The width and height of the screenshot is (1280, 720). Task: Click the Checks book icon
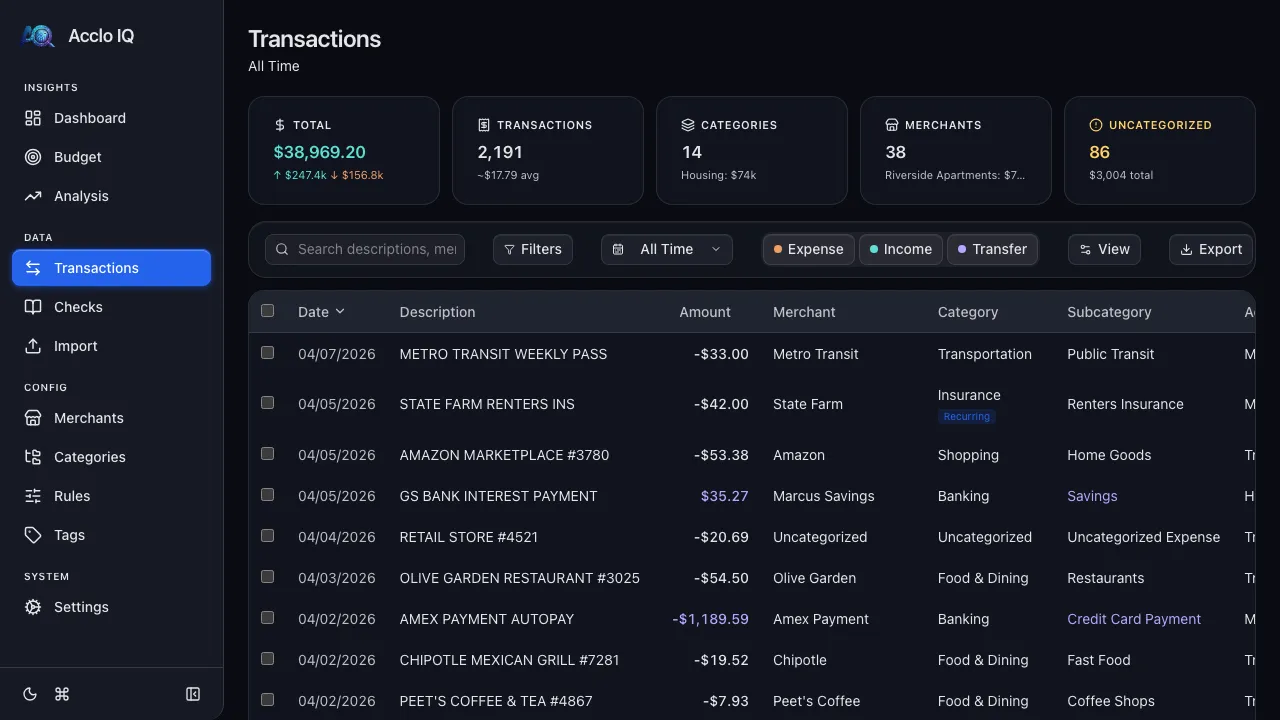coord(33,307)
